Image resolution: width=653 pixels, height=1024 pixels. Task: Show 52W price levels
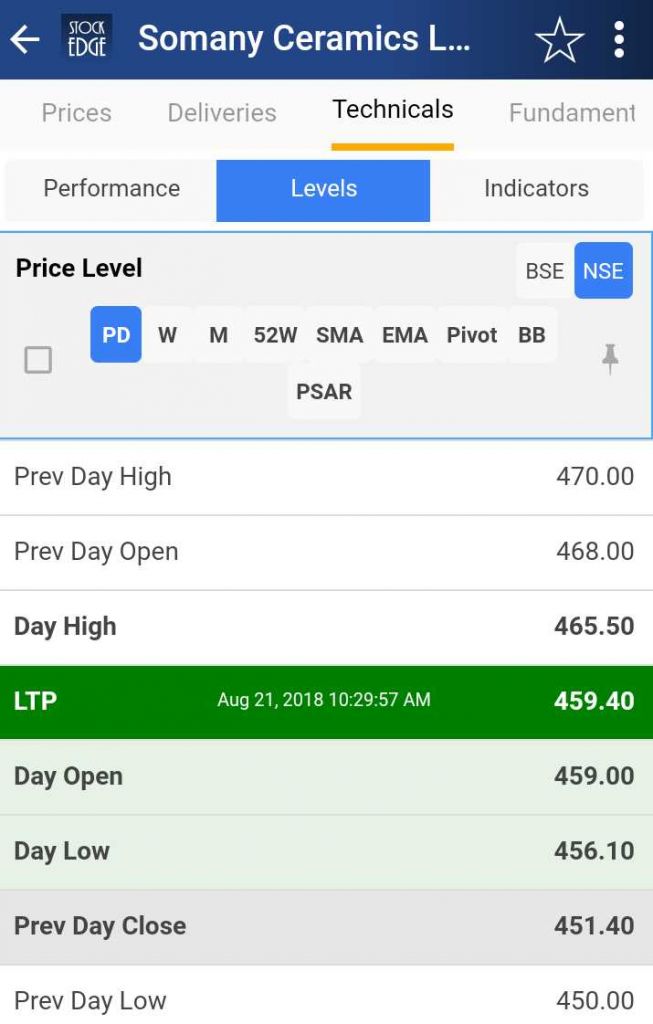[273, 335]
